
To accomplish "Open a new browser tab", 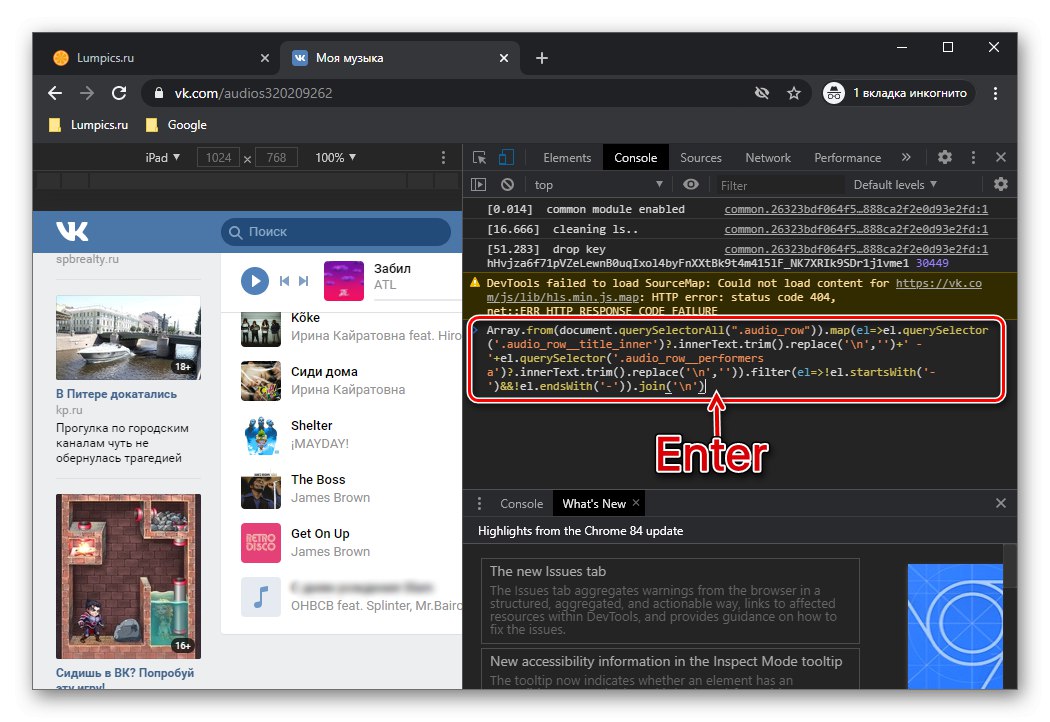I will [542, 58].
